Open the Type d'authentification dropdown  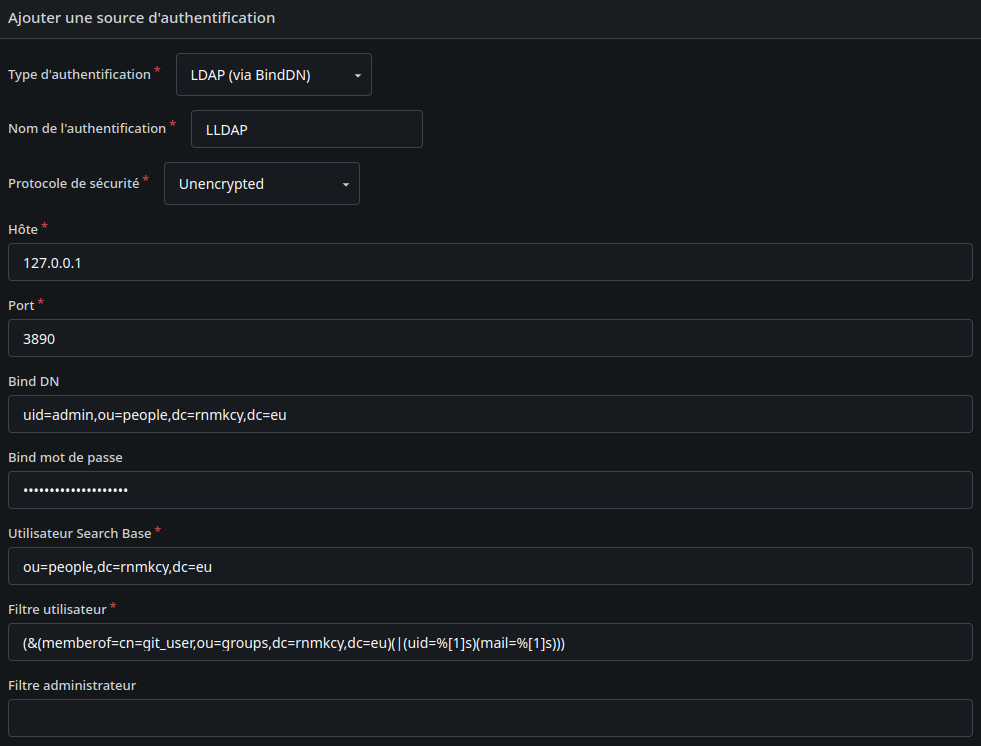click(x=272, y=75)
